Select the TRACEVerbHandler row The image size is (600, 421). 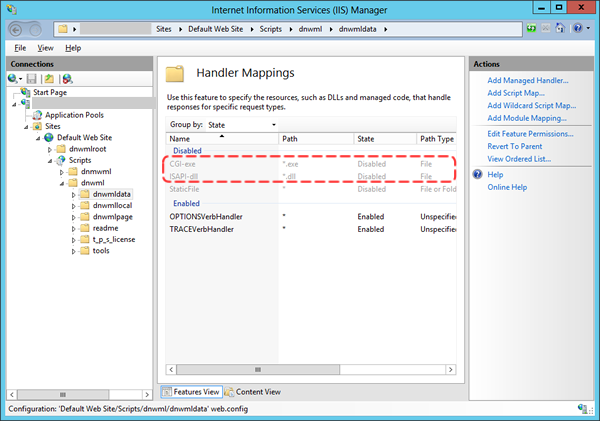coord(311,229)
